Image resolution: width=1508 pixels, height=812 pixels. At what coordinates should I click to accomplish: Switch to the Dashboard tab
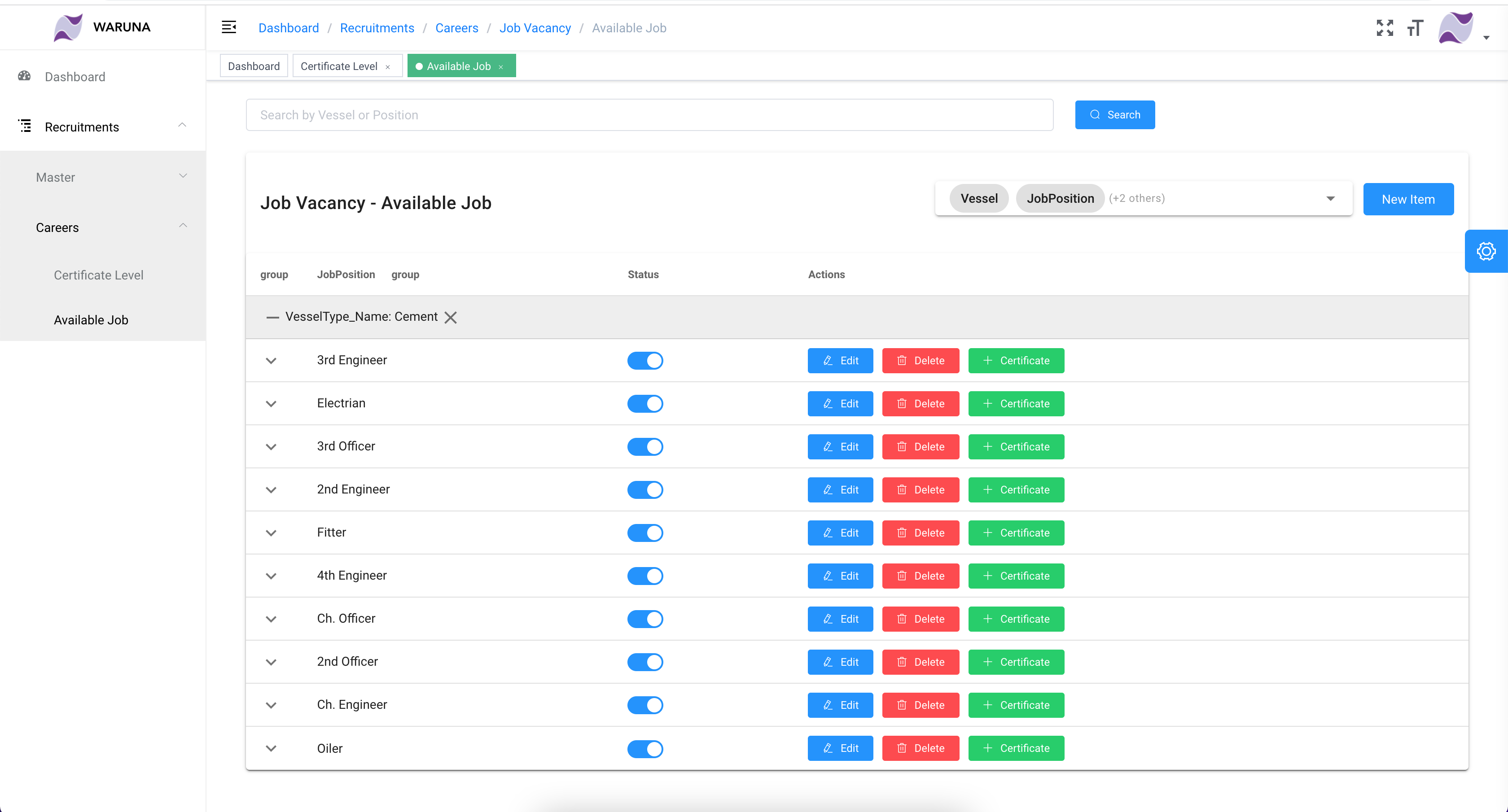coord(254,66)
